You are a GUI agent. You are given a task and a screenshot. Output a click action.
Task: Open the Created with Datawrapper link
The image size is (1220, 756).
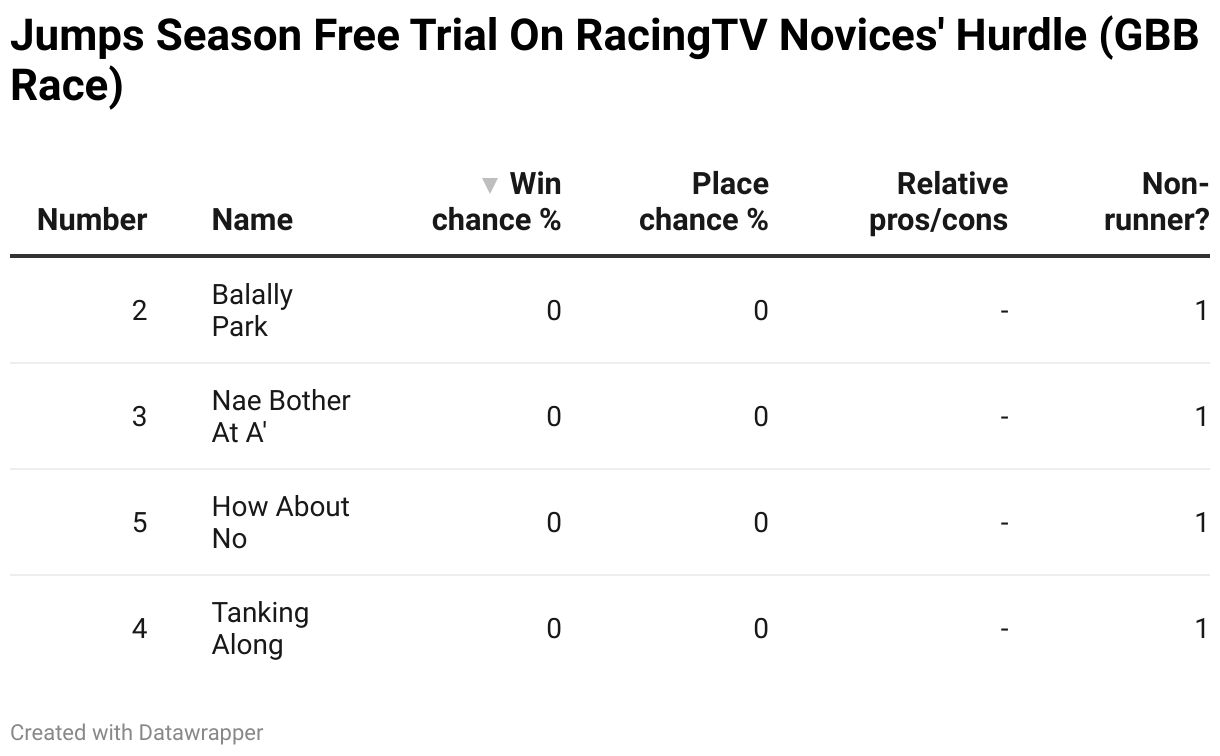(137, 733)
